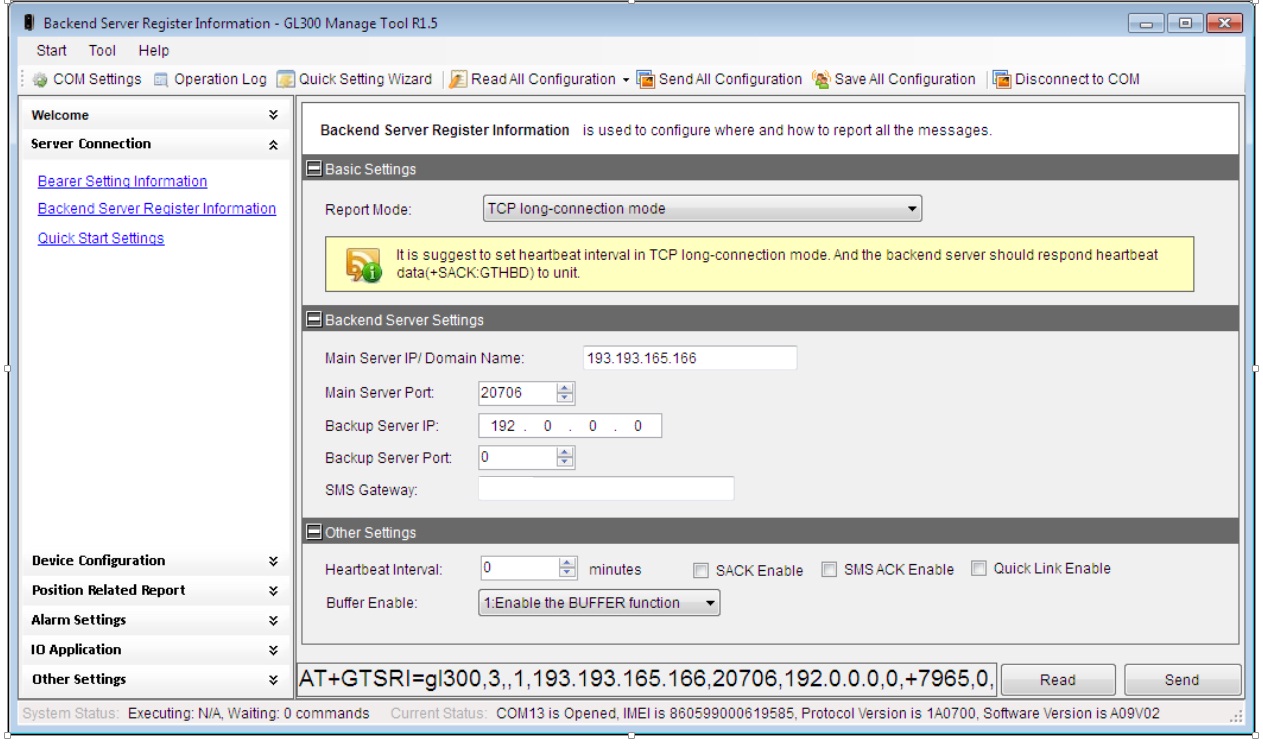Click Disconnect to COM toolbar icon

click(1002, 79)
